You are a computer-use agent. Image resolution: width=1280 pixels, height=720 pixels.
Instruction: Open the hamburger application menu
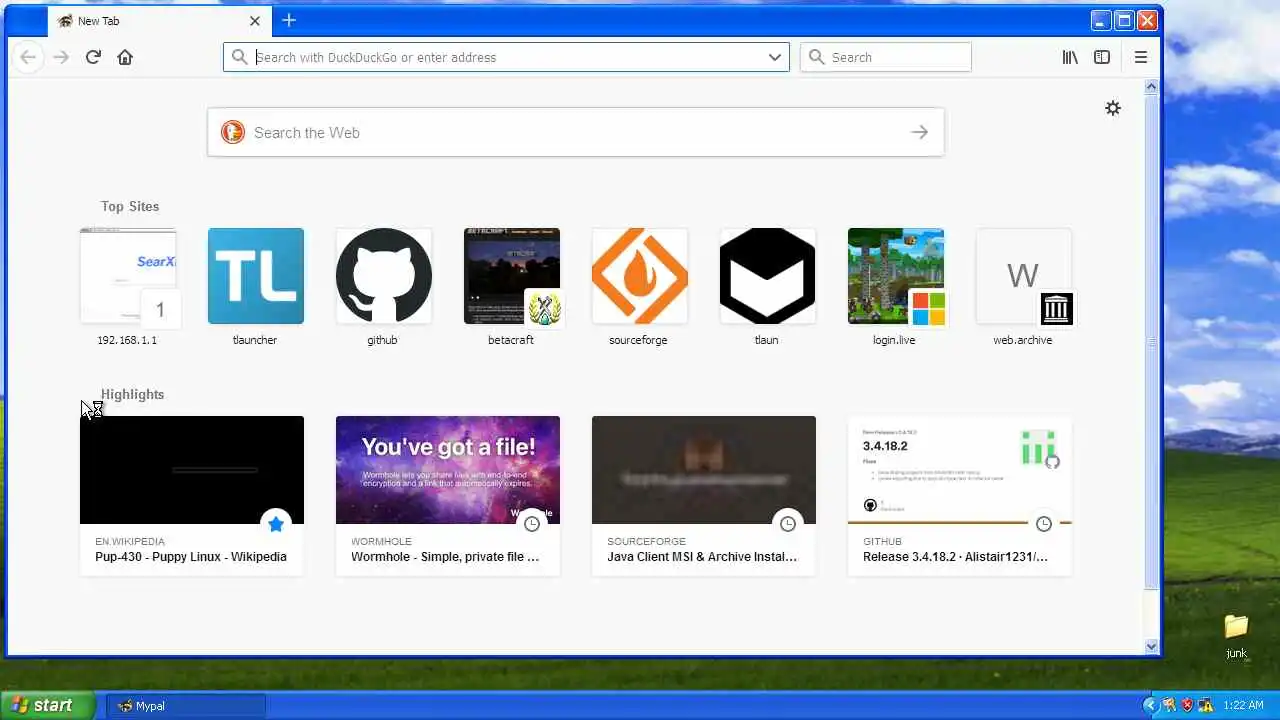[1140, 57]
